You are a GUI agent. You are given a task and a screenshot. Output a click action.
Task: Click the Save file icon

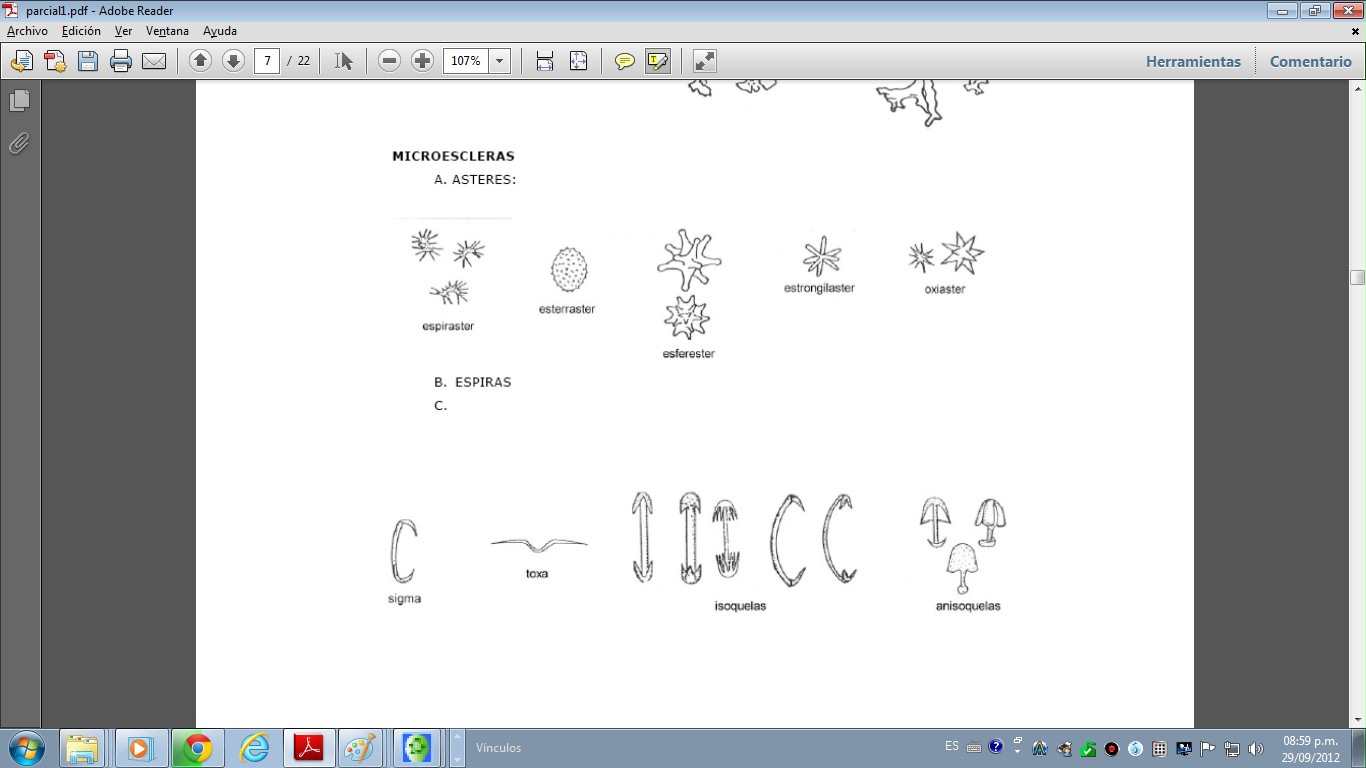click(88, 61)
